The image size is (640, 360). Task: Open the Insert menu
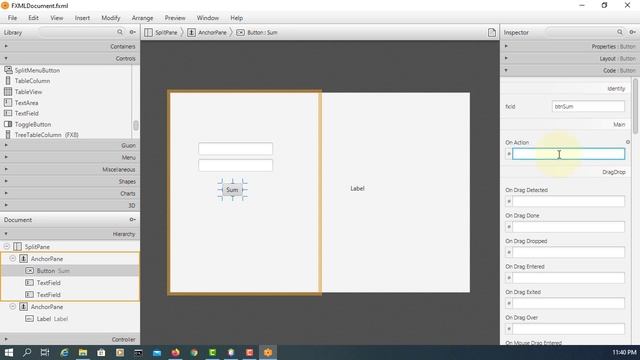(82, 18)
